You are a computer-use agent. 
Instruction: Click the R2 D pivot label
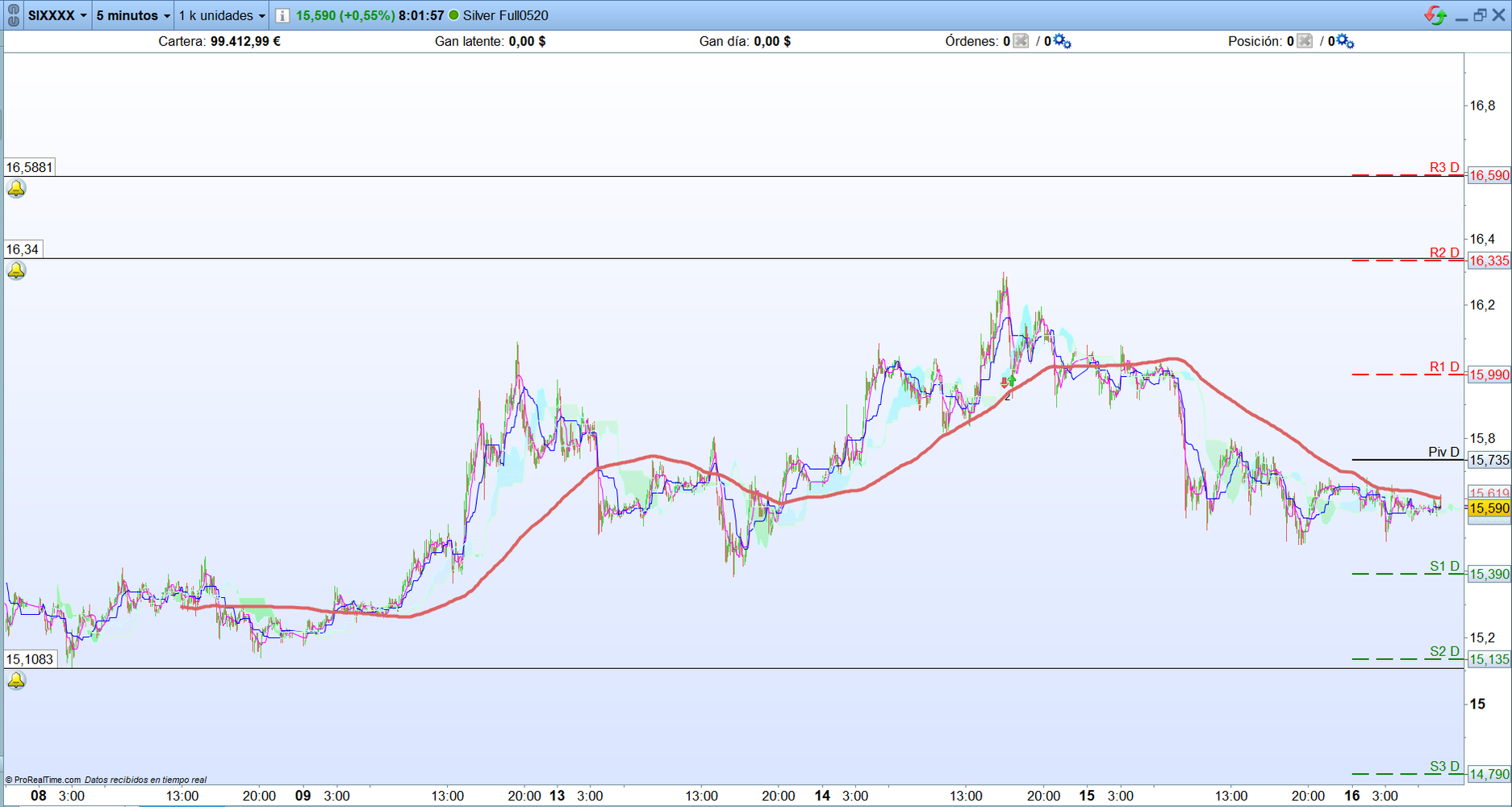(x=1444, y=253)
